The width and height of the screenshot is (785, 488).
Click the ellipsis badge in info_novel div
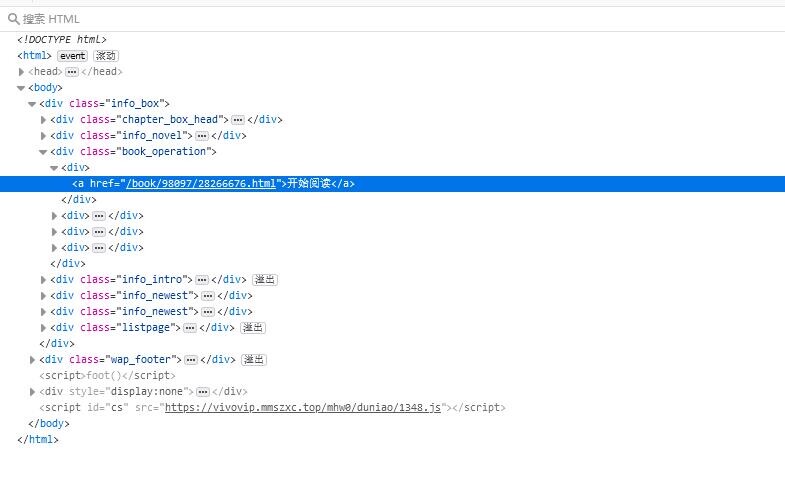201,136
